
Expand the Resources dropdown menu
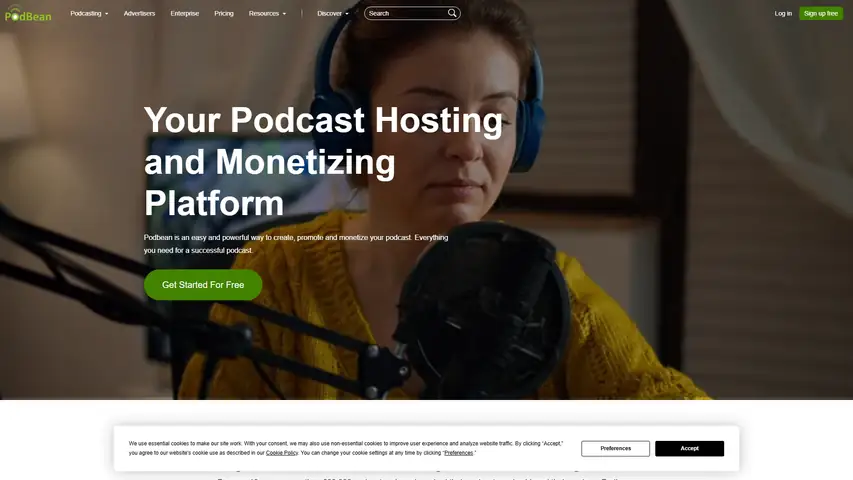coord(267,13)
